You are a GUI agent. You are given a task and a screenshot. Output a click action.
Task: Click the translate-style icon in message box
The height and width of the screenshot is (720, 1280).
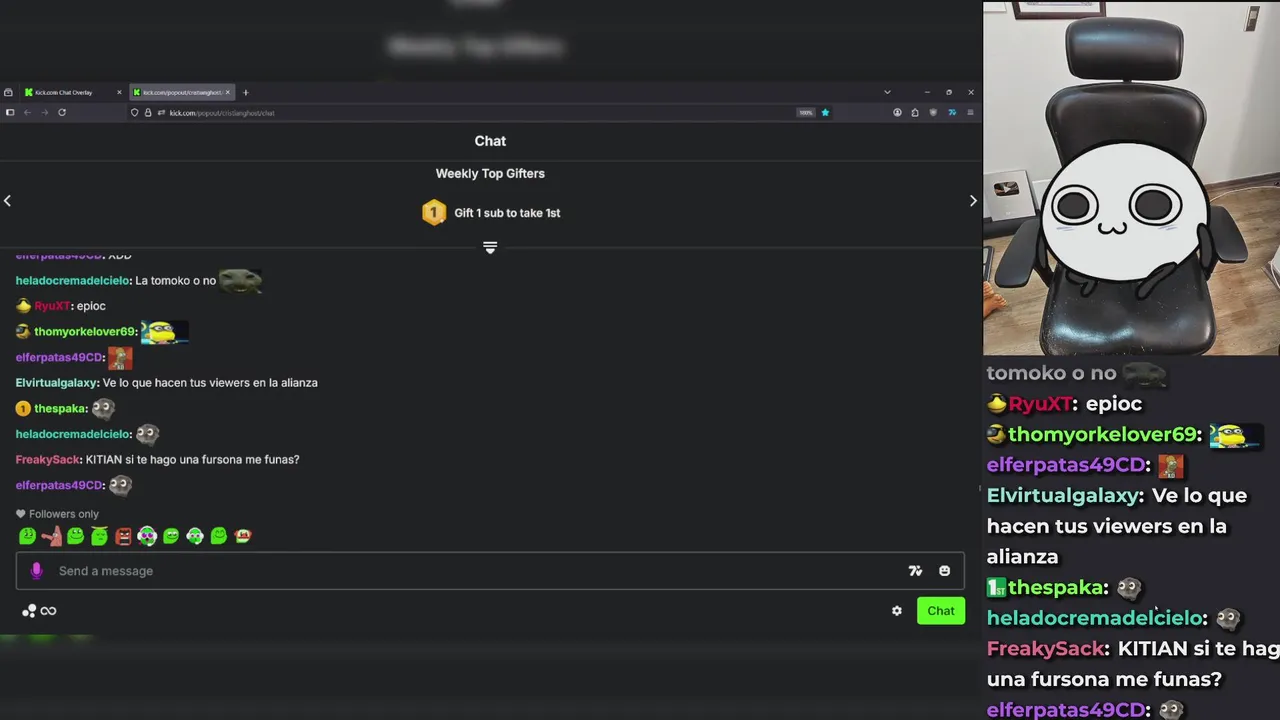pos(915,571)
